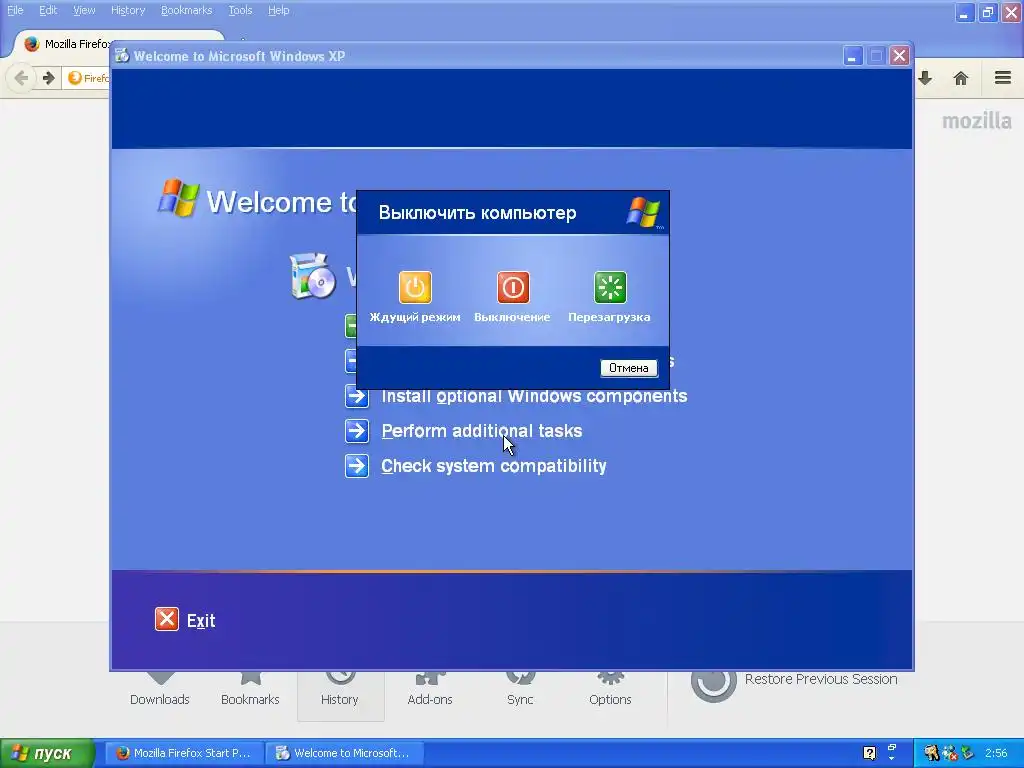
Task: Click Firefox back arrow button
Action: 21,78
